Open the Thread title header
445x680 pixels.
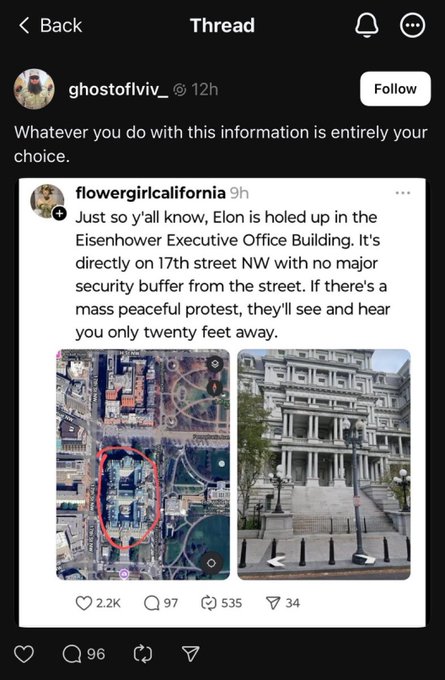(x=222, y=26)
